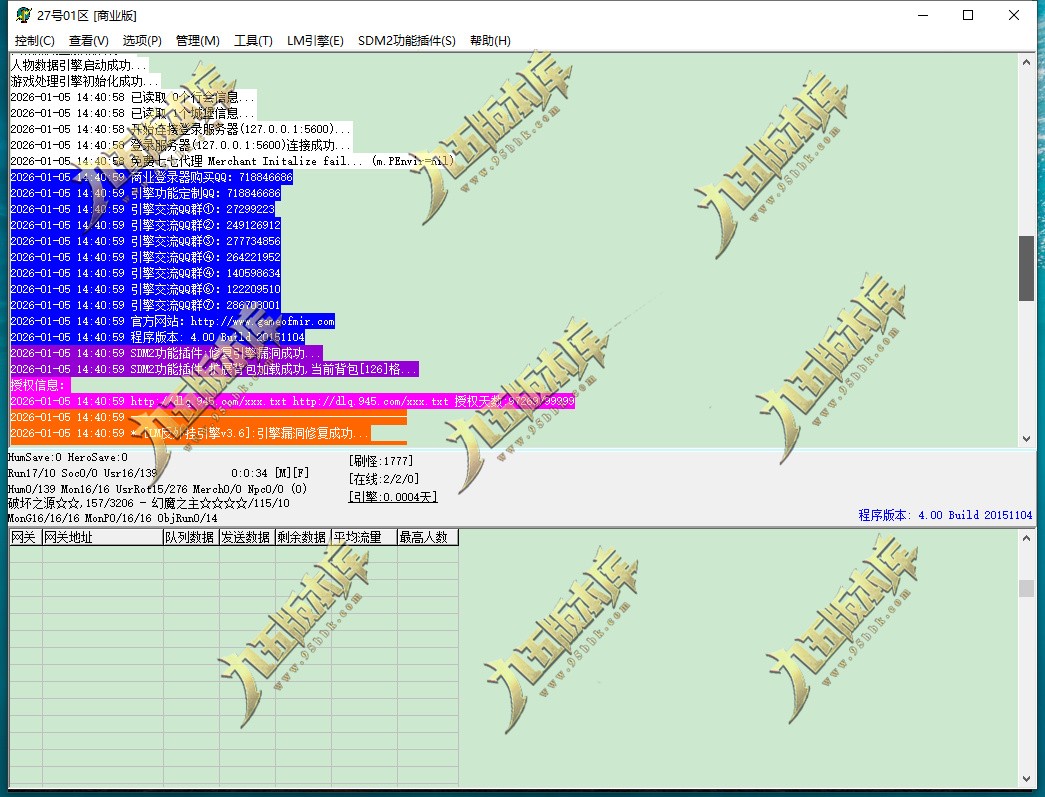Click the 发送数据 column header
The image size is (1045, 797).
point(247,537)
